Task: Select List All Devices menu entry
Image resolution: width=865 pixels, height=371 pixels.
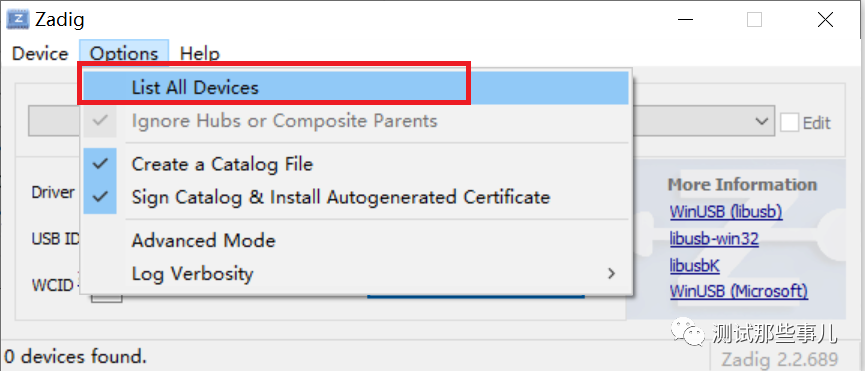Action: 356,88
